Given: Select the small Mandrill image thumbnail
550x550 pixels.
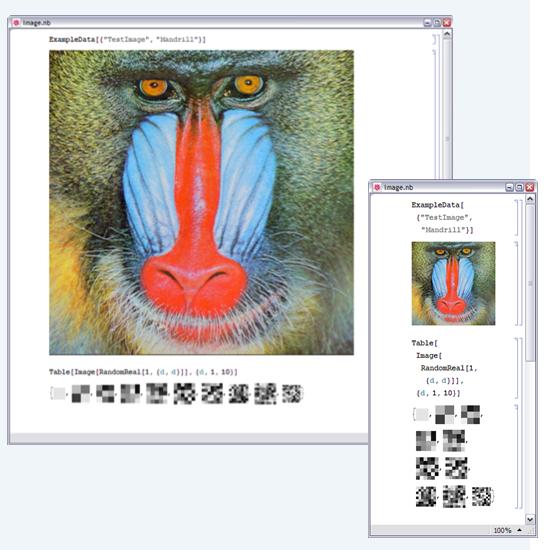Looking at the screenshot, I should click(454, 283).
